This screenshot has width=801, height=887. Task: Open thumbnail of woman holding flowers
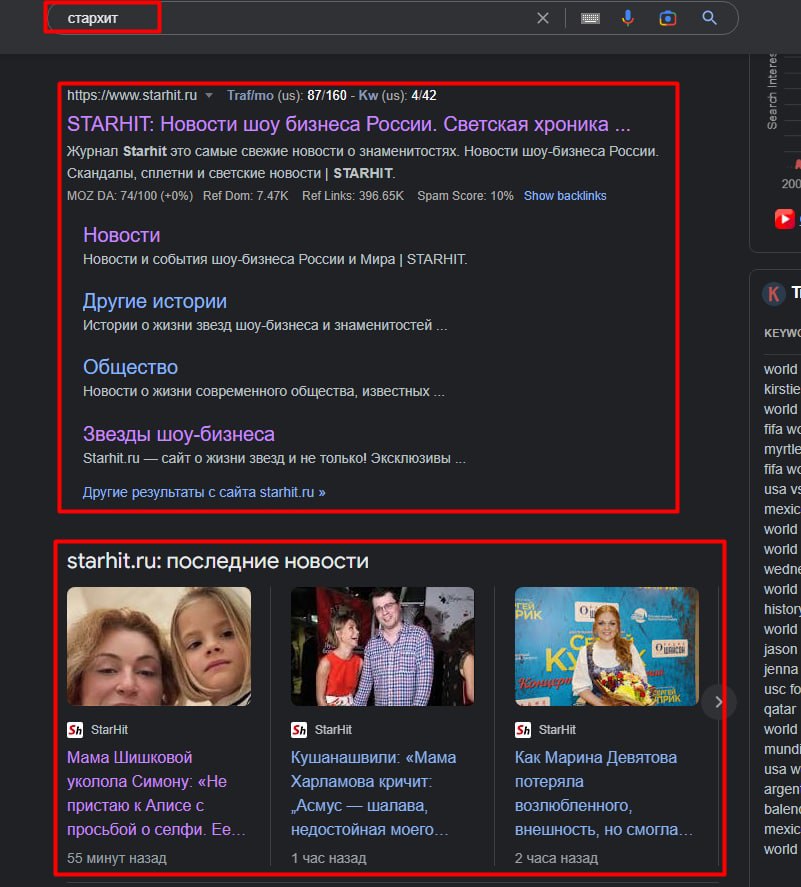click(607, 646)
